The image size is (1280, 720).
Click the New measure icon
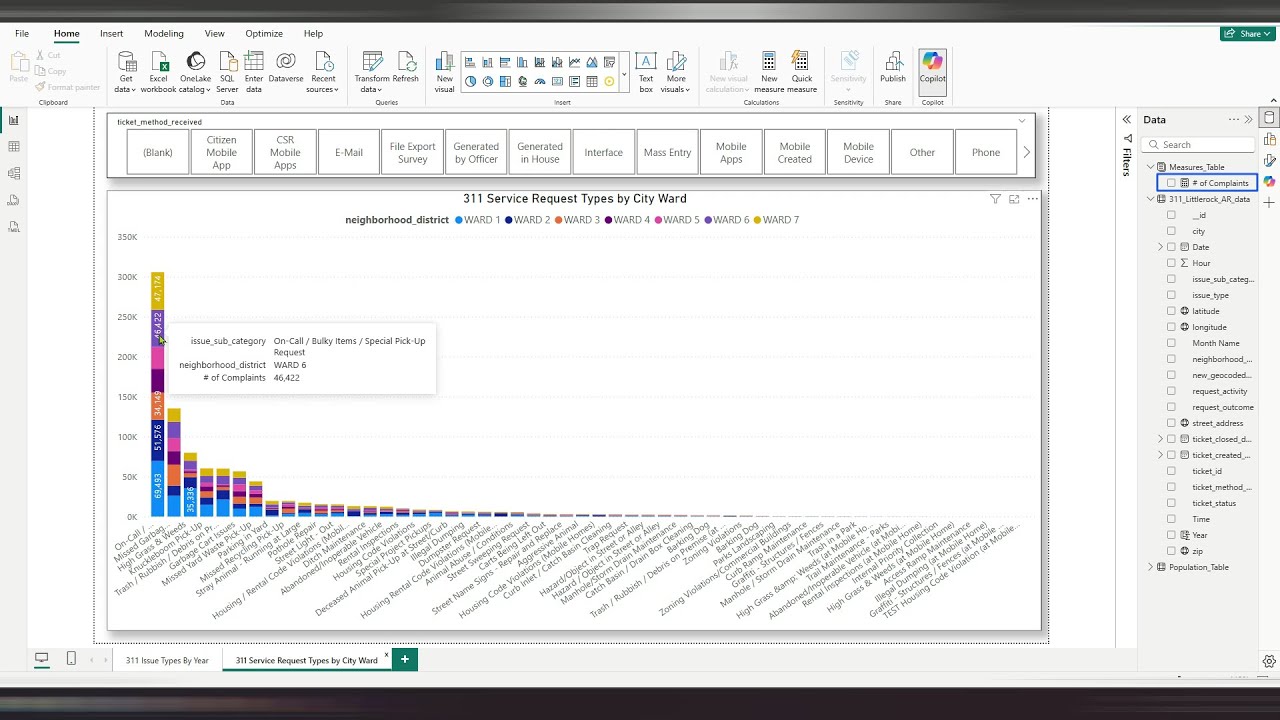[769, 72]
